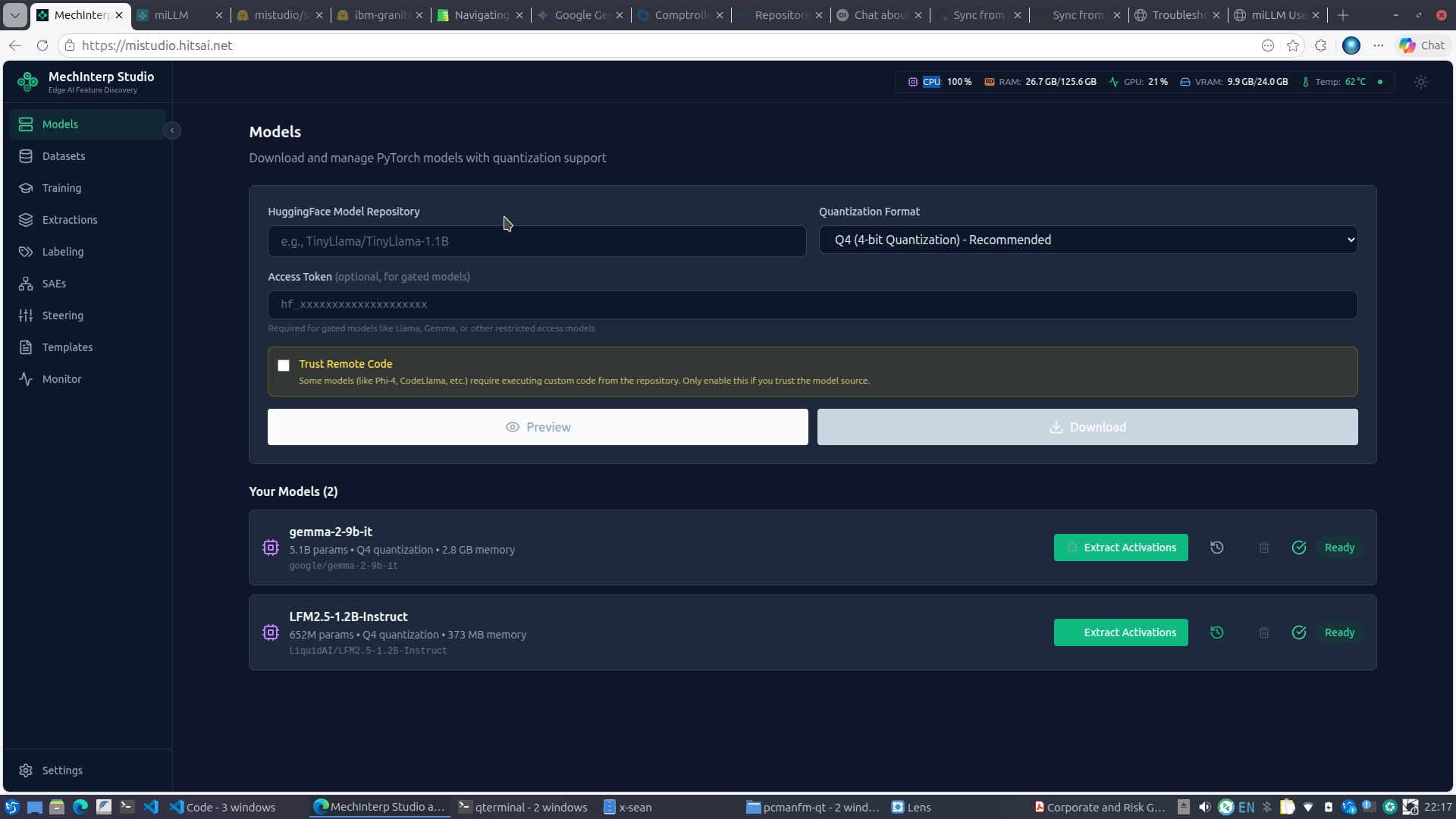The width and height of the screenshot is (1456, 819).
Task: Extract Activations for gemma-2-9b-it
Action: [x=1121, y=548]
